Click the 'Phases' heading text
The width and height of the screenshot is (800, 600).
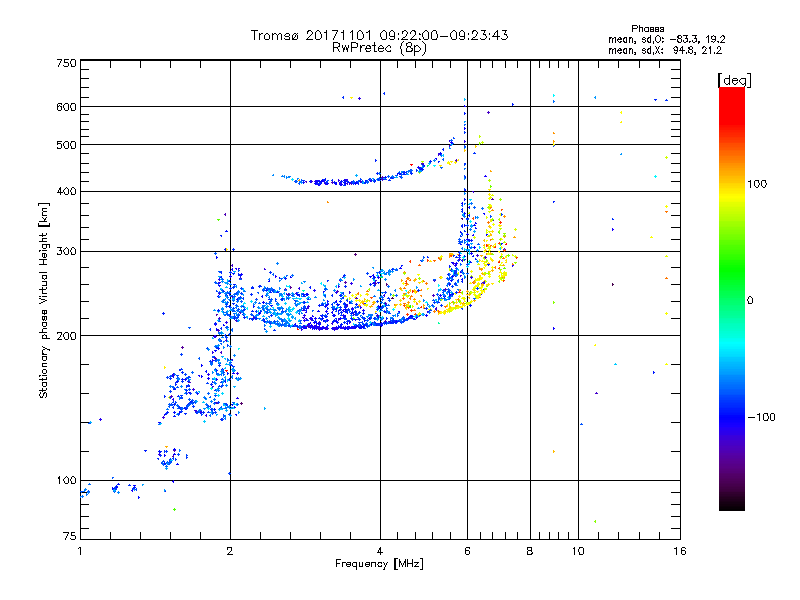pos(647,29)
